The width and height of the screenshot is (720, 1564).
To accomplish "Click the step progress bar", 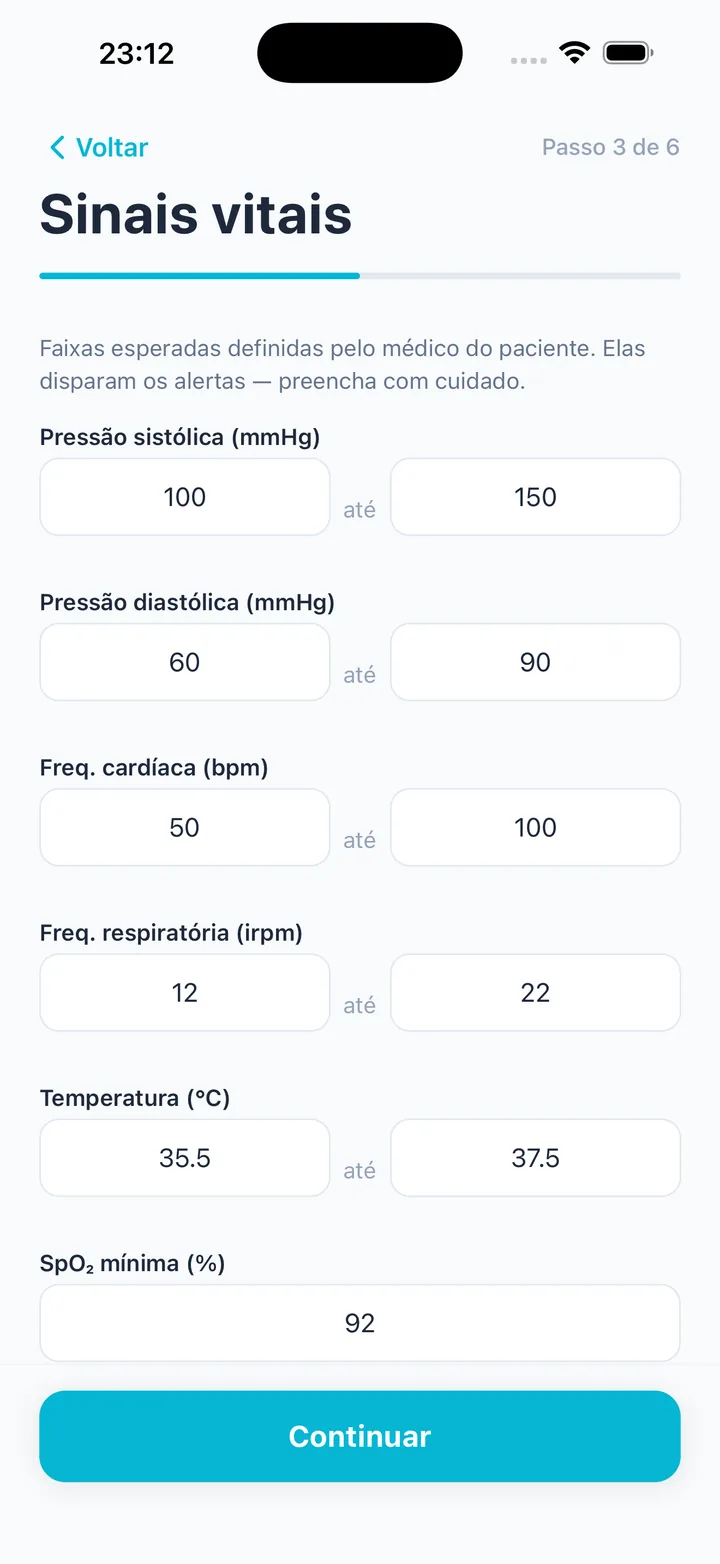I will pos(360,275).
